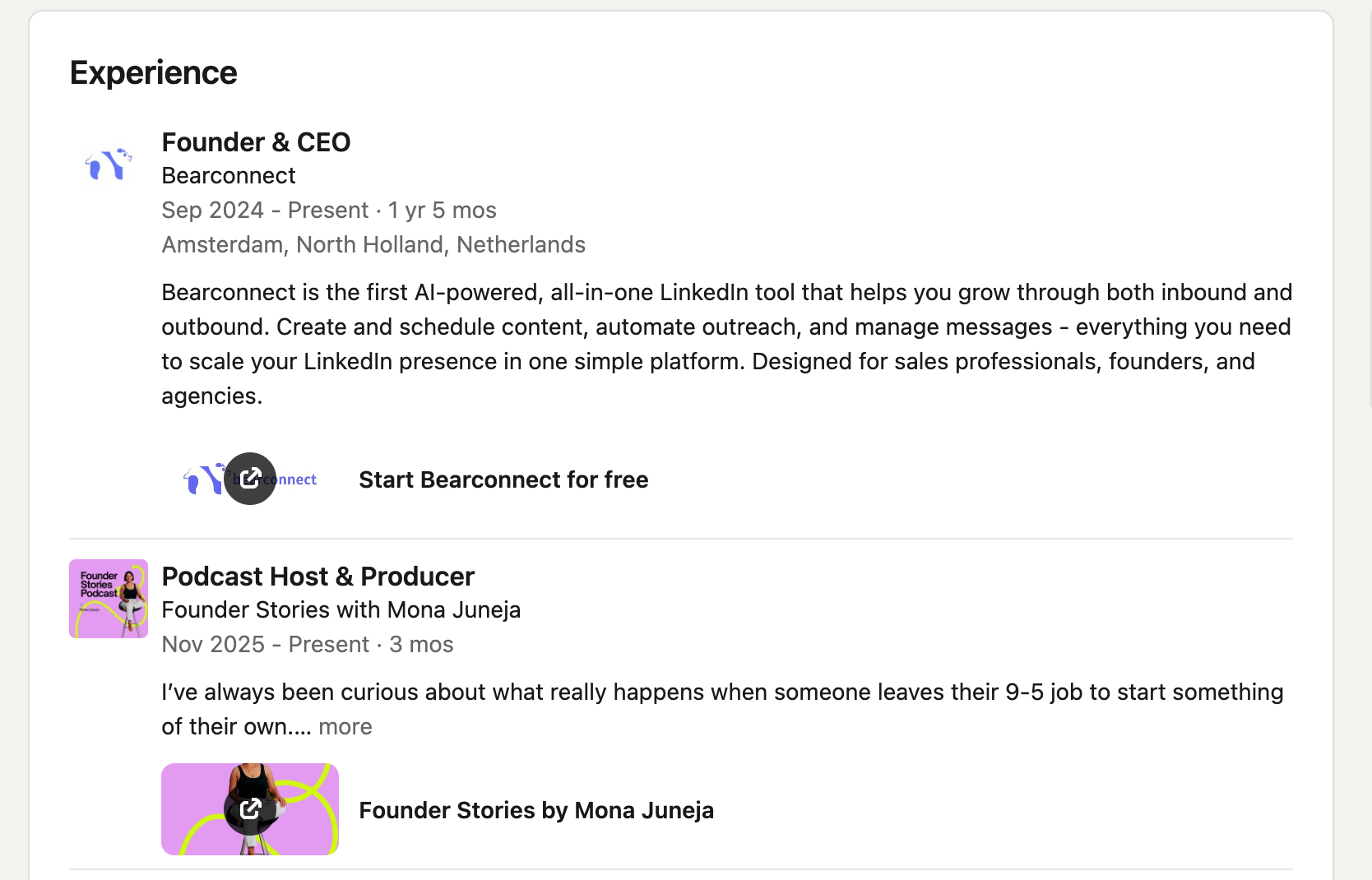Select the Bearconnect company name under Founder & CEO
This screenshot has width=1372, height=880.
[229, 176]
